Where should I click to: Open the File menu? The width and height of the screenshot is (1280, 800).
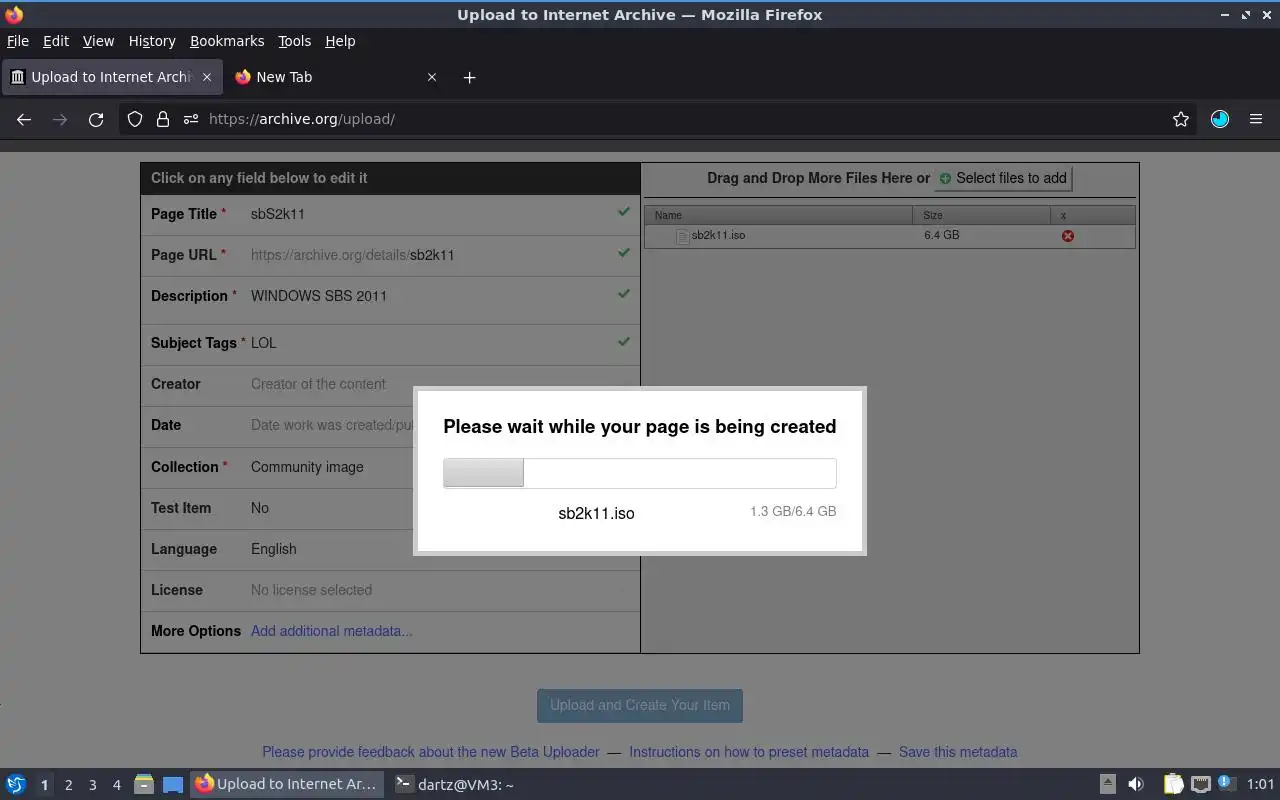coord(18,41)
